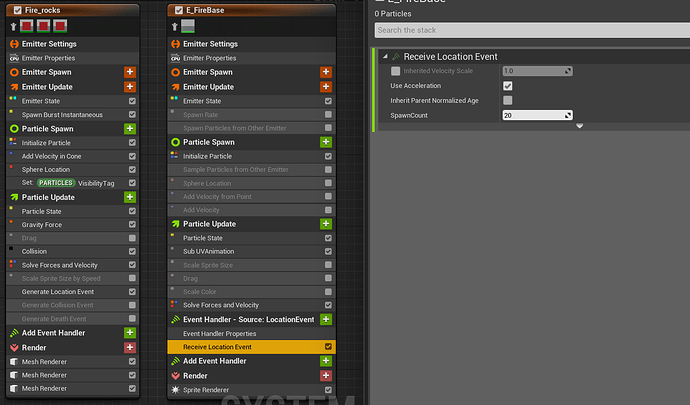Click the SpawnCount value field
Image resolution: width=690 pixels, height=405 pixels.
(x=537, y=115)
